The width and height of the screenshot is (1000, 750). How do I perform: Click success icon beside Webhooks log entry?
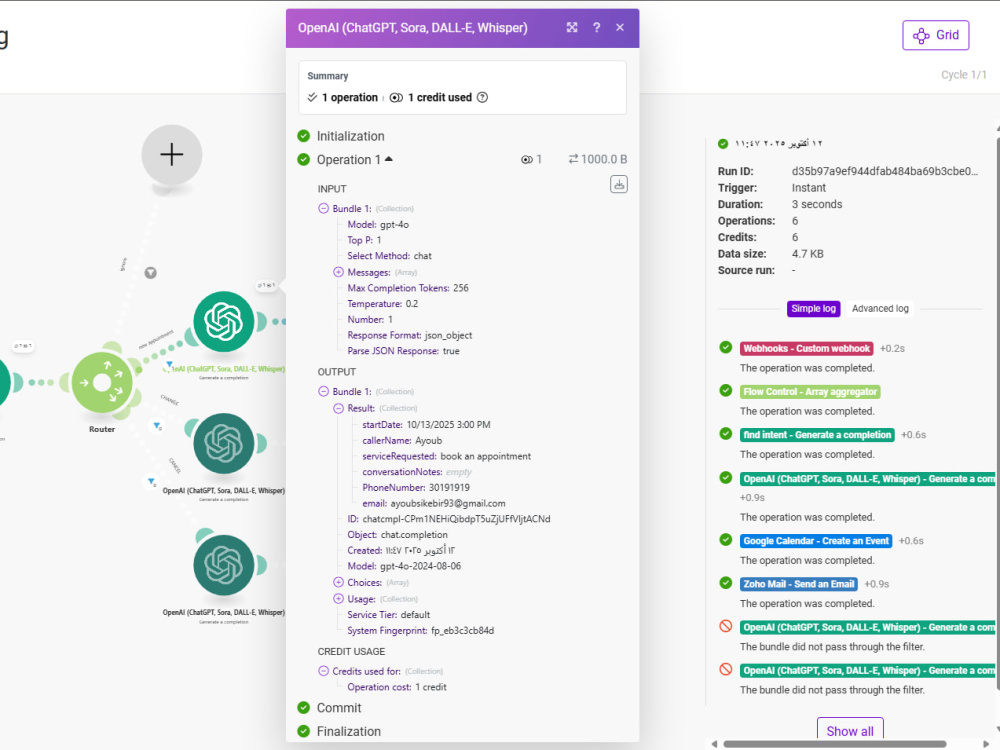point(726,348)
